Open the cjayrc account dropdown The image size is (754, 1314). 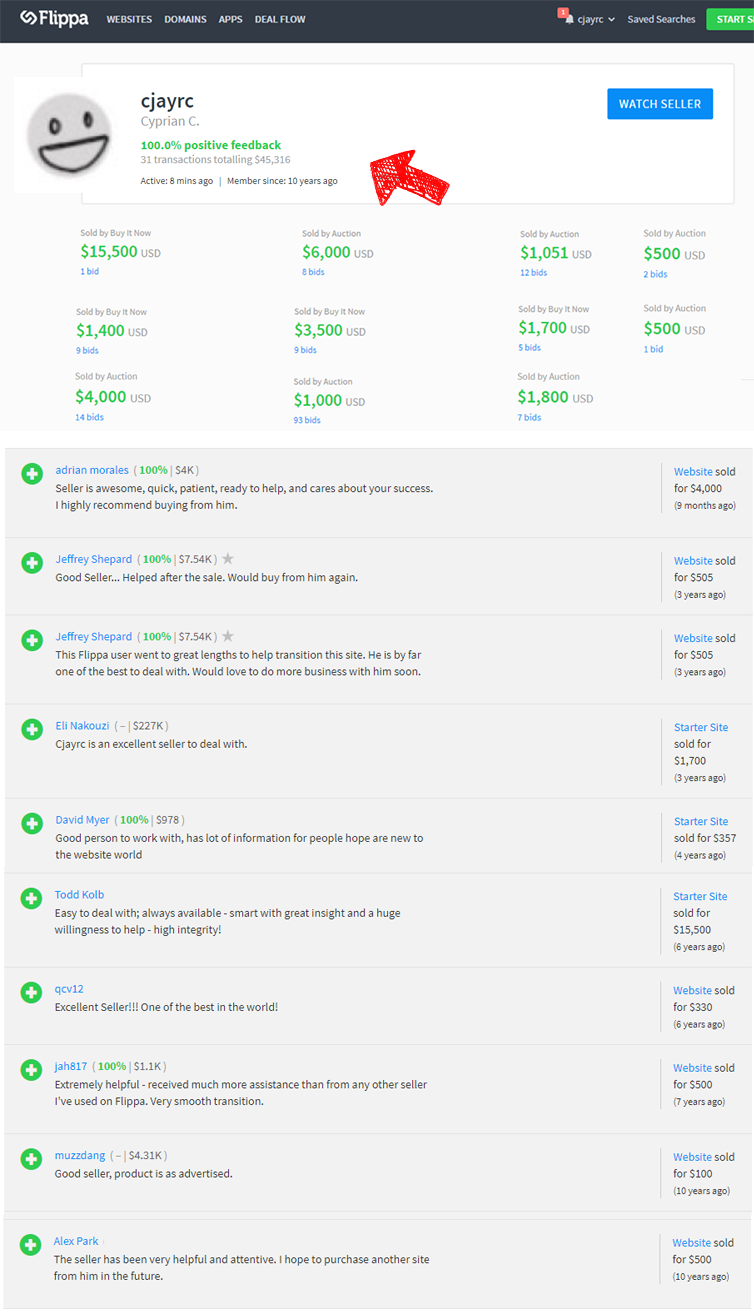click(x=596, y=19)
